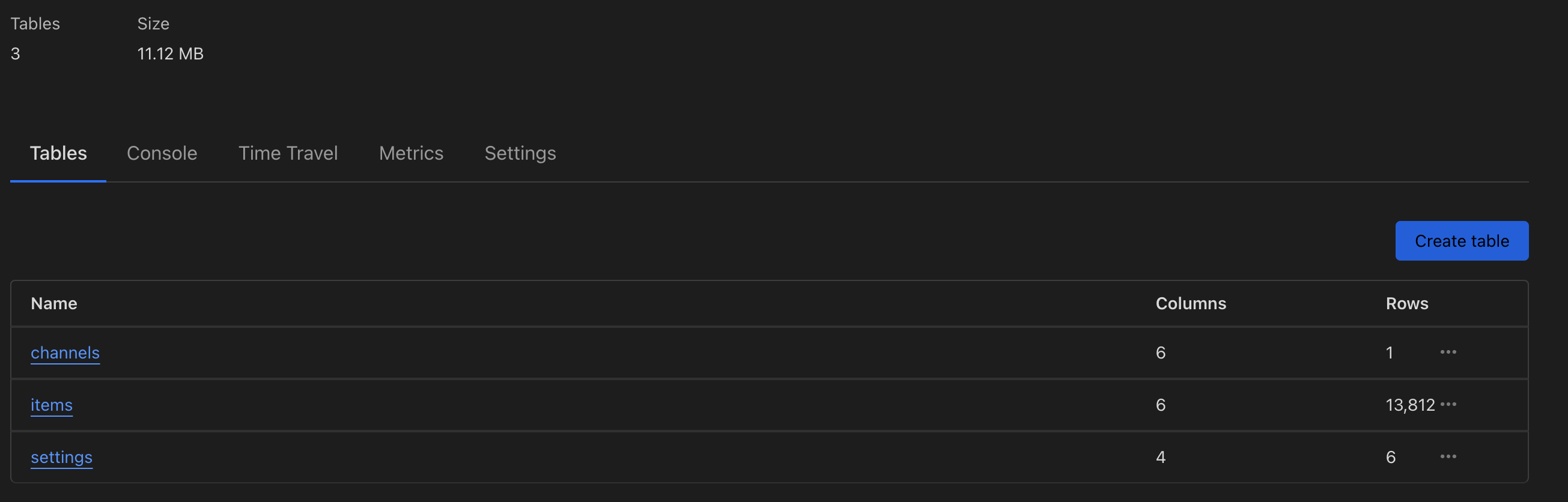1568x502 pixels.
Task: Click the column count 4 for settings
Action: coord(1160,458)
